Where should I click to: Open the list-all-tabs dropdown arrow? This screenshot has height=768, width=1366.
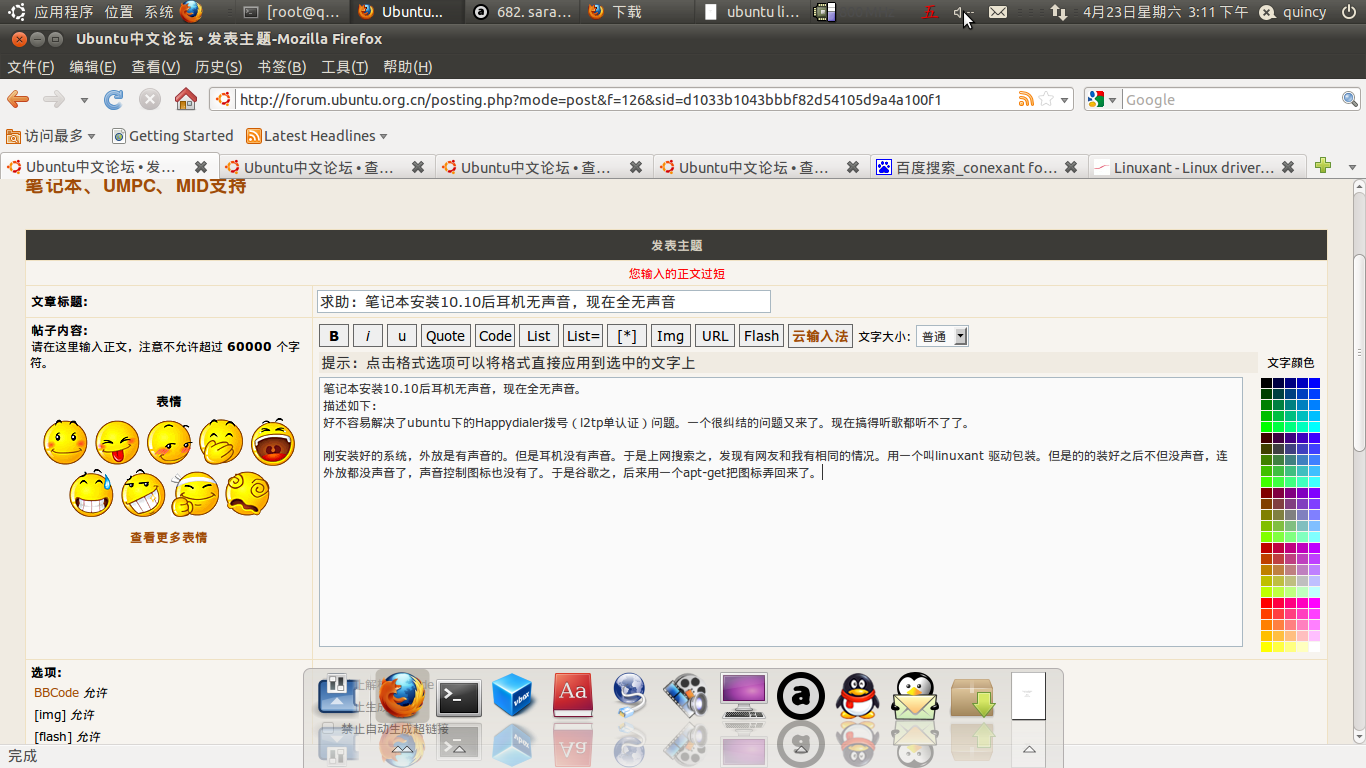(1352, 167)
